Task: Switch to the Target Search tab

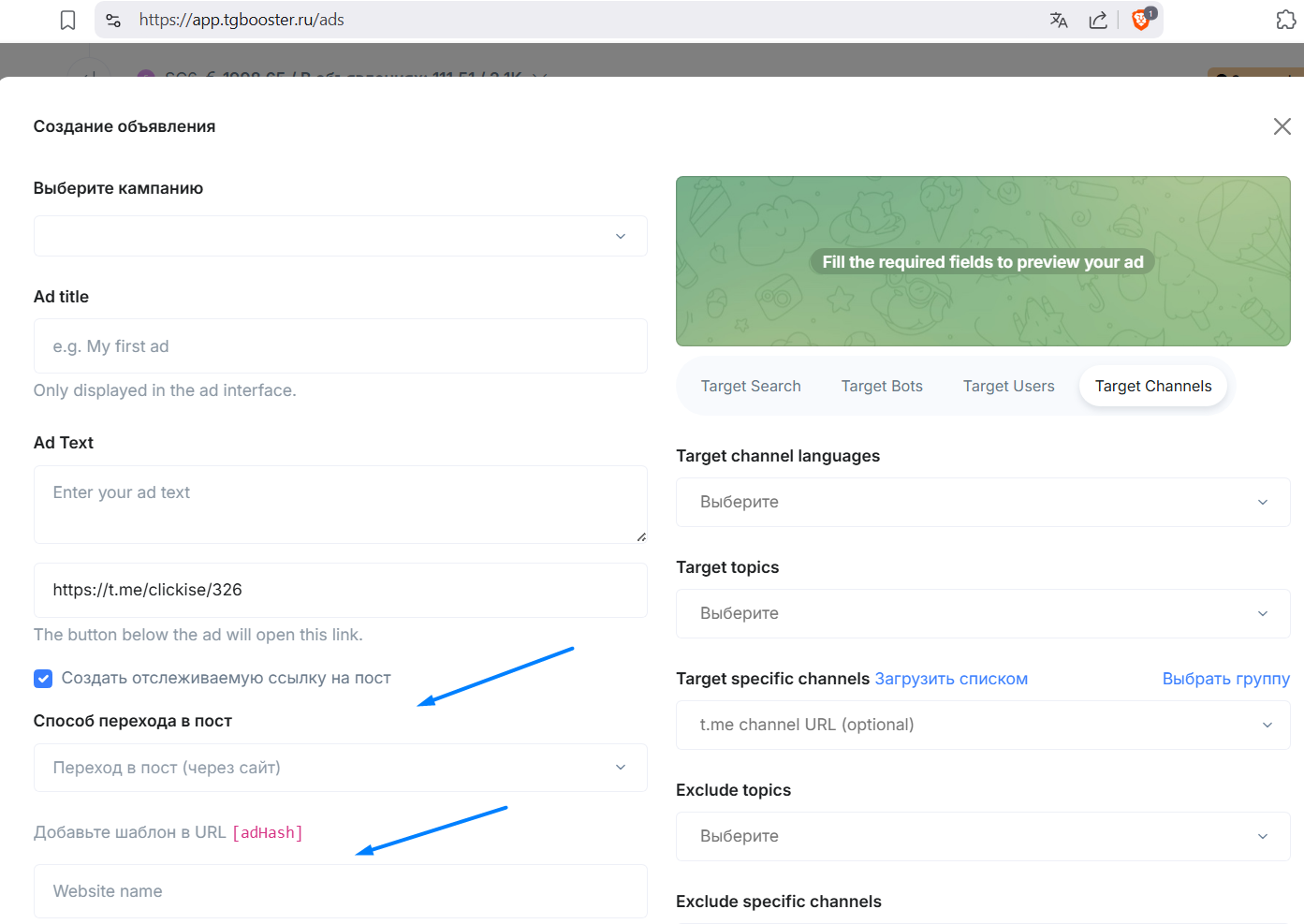Action: tap(751, 387)
